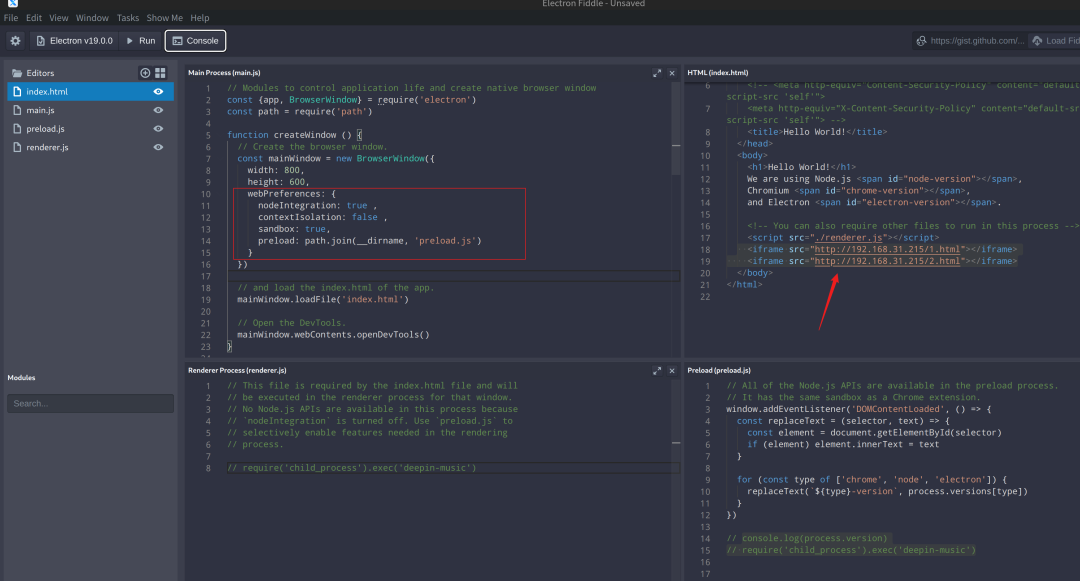Click the ./renderer.js script source link
The width and height of the screenshot is (1080, 581).
pos(849,237)
